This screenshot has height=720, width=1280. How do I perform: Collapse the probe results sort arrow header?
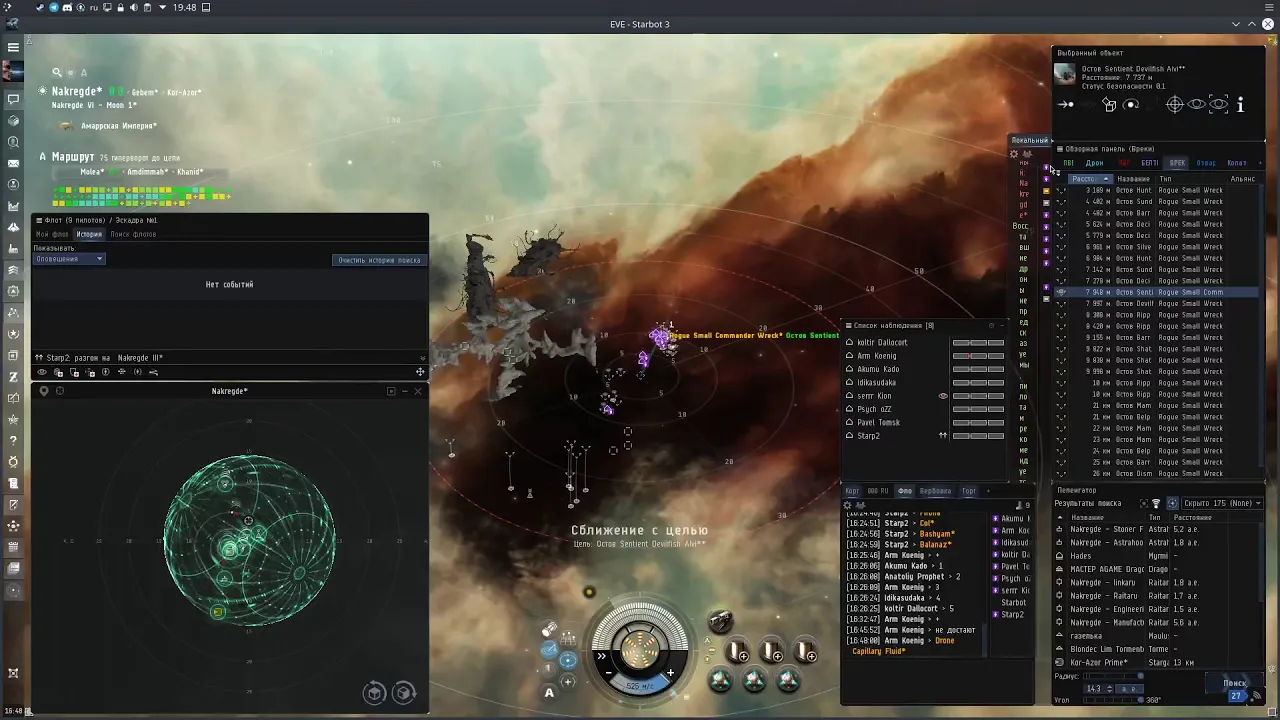(x=1061, y=517)
